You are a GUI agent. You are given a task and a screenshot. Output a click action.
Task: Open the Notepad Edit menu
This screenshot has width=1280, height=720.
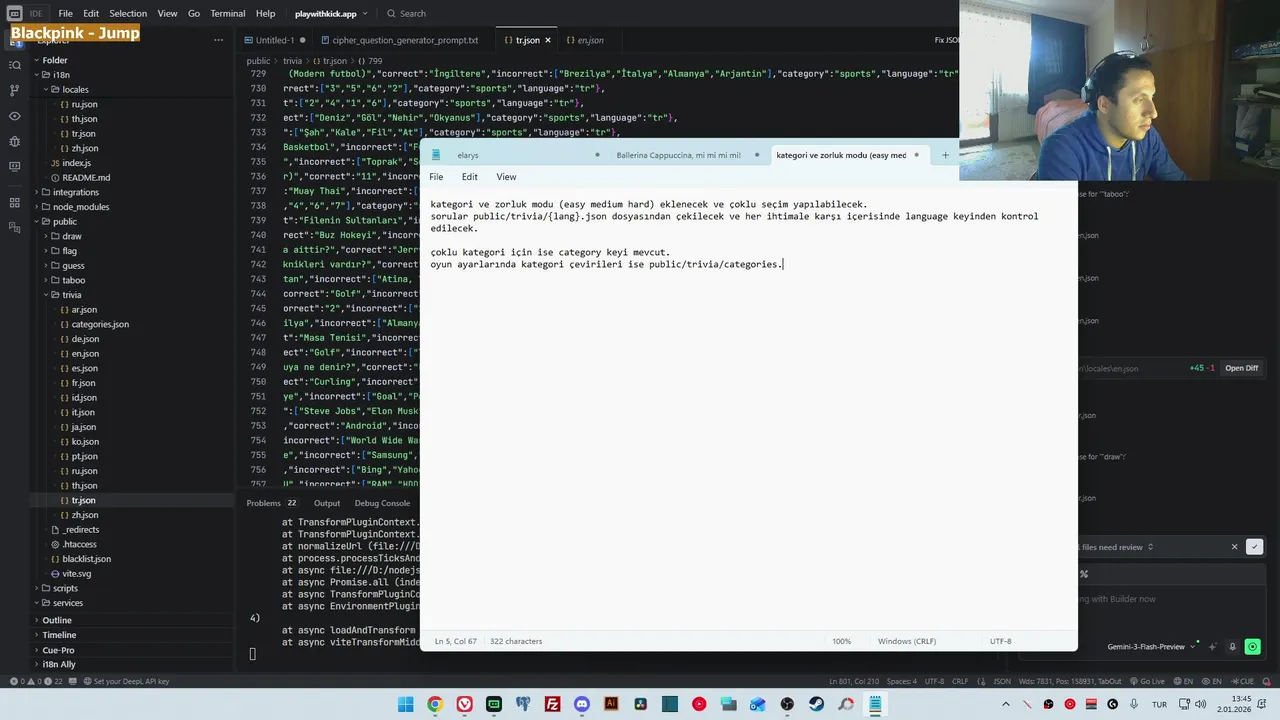pyautogui.click(x=469, y=177)
